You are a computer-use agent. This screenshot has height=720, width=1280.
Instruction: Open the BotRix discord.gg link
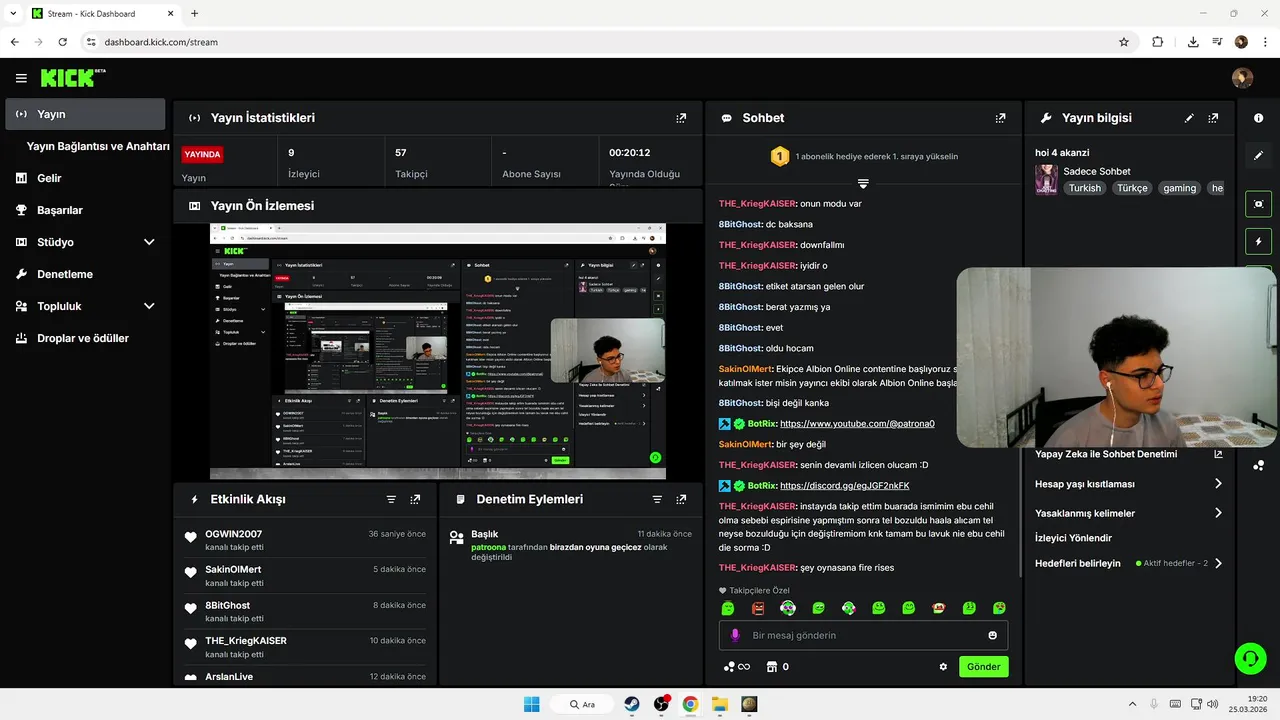click(844, 486)
